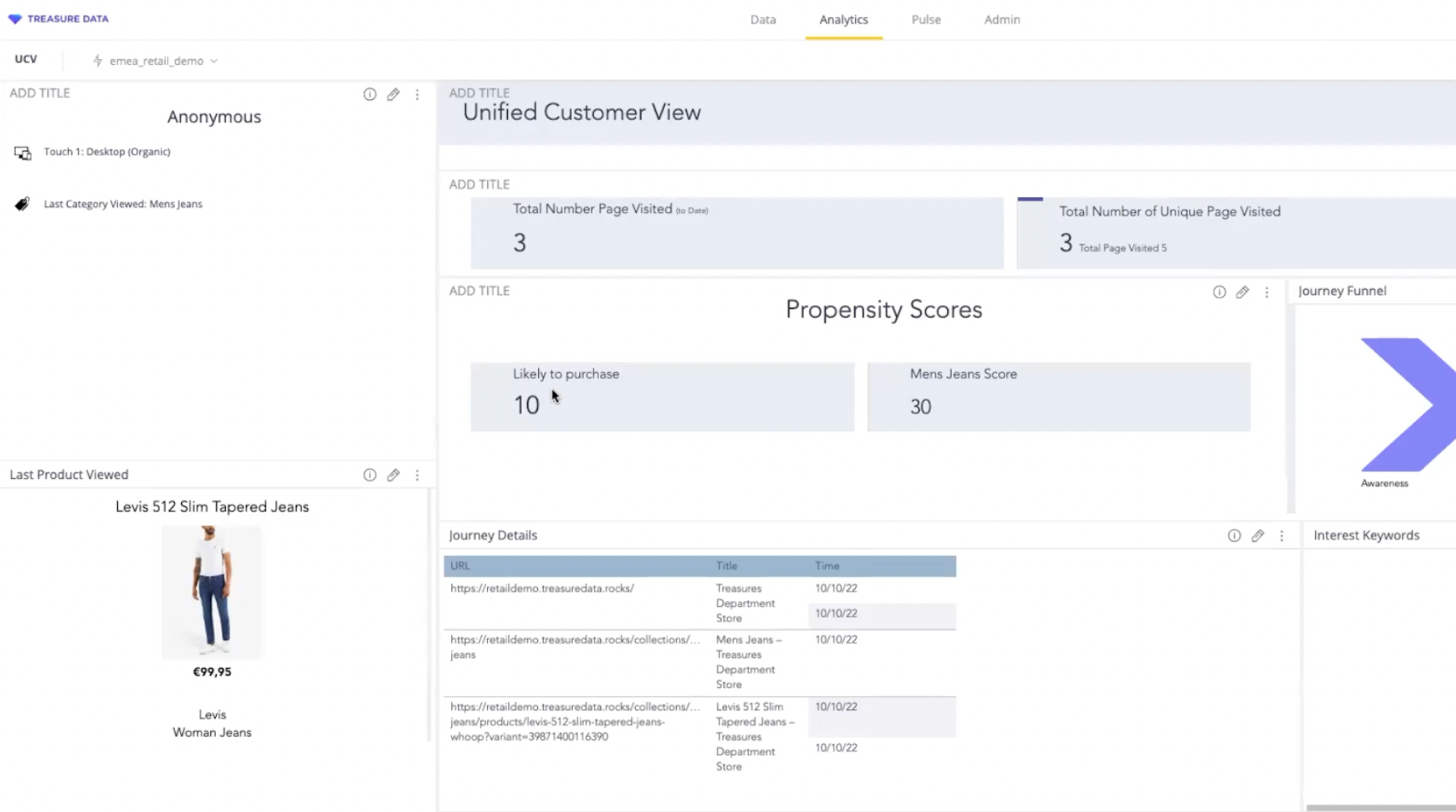
Task: Show info for Propensity Scores panel
Action: [x=1219, y=292]
